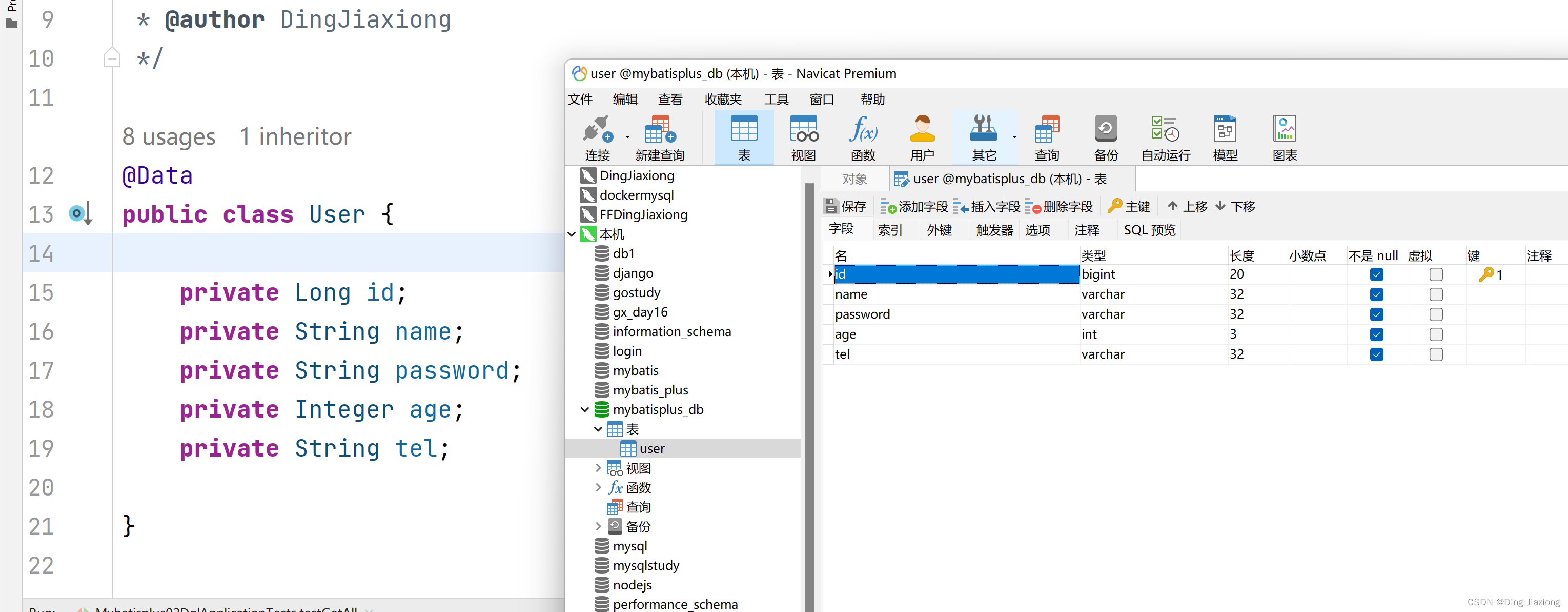This screenshot has height=612, width=1568.
Task: Expand the 备份 backup tree node
Action: [598, 527]
